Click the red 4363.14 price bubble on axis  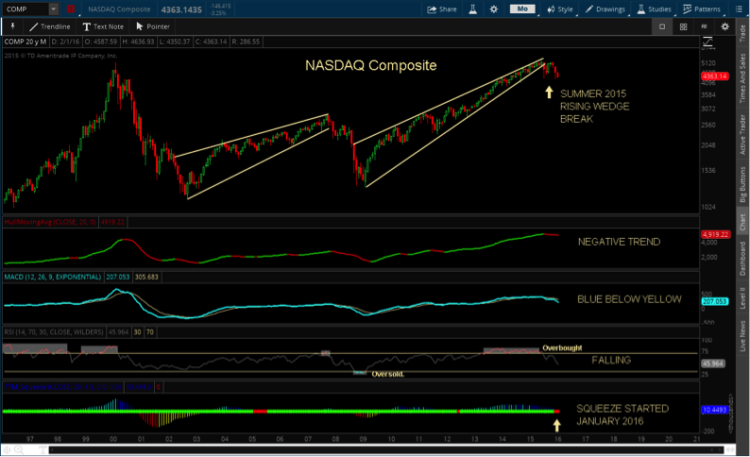(715, 76)
